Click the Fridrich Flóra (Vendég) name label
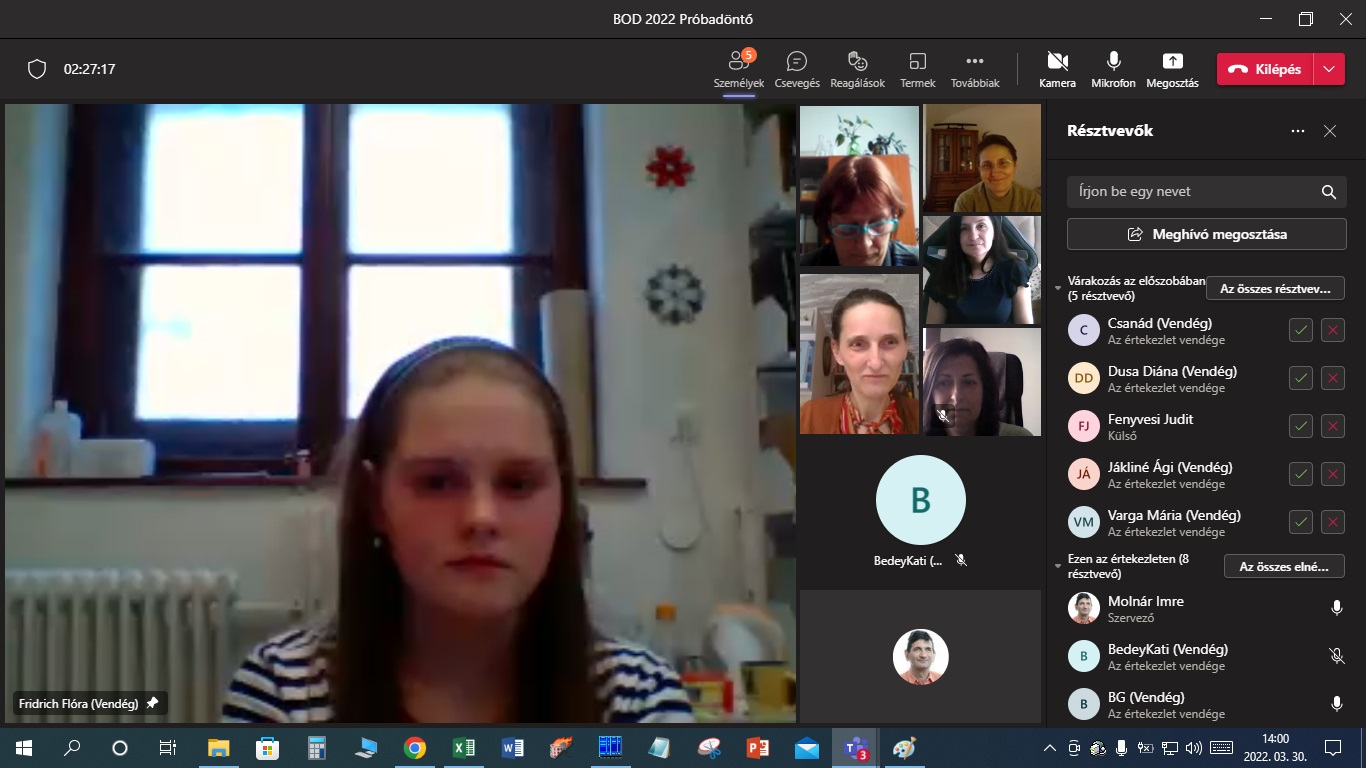The image size is (1366, 768). (x=78, y=704)
